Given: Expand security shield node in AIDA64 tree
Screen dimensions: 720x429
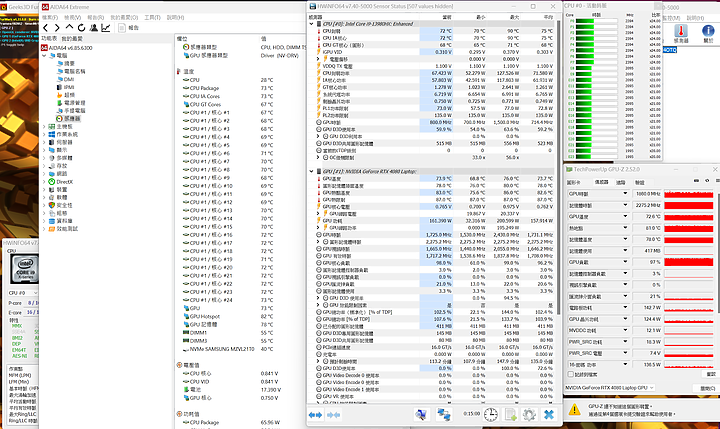Looking at the screenshot, I should pyautogui.click(x=45, y=205).
